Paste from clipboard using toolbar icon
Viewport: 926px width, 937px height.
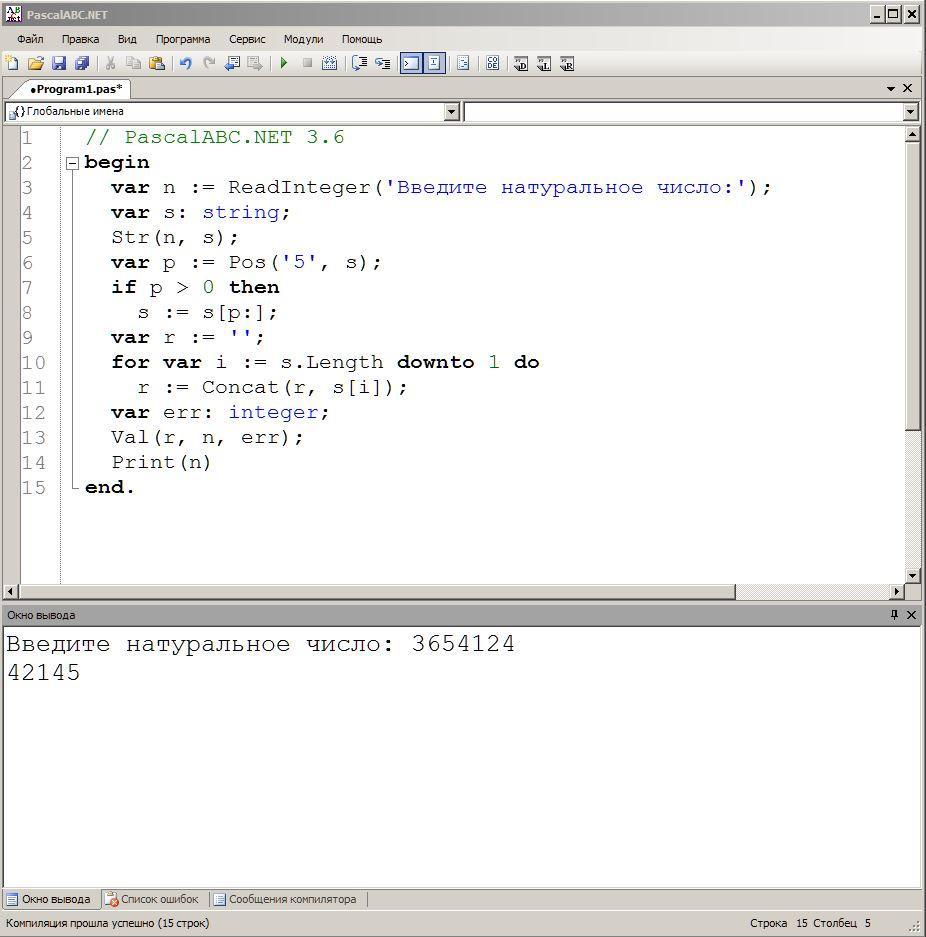157,63
